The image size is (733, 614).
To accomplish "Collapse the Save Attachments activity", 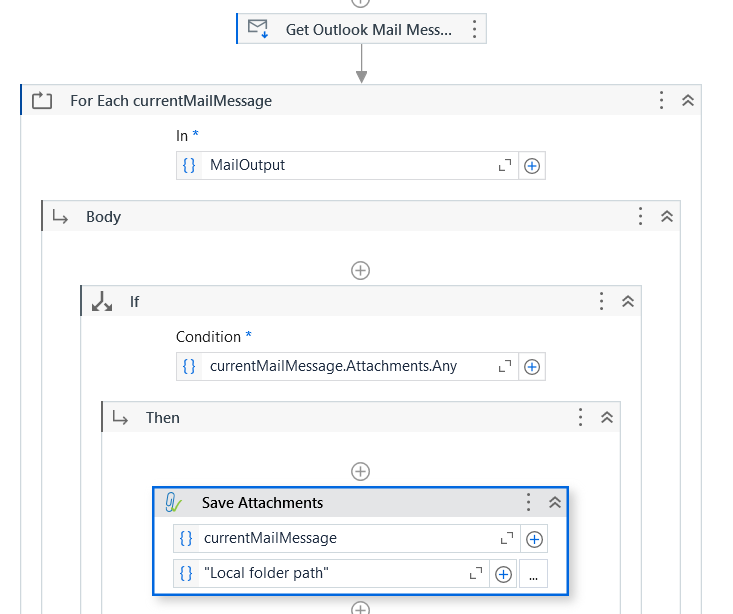I will click(555, 503).
